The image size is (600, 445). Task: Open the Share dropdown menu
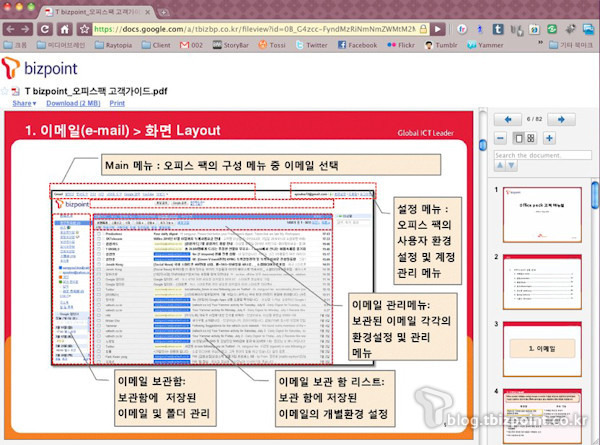[24, 103]
